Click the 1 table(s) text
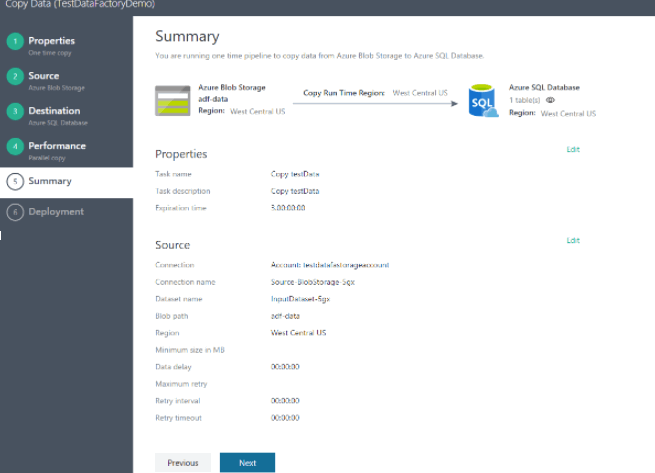The width and height of the screenshot is (655, 473). [525, 100]
